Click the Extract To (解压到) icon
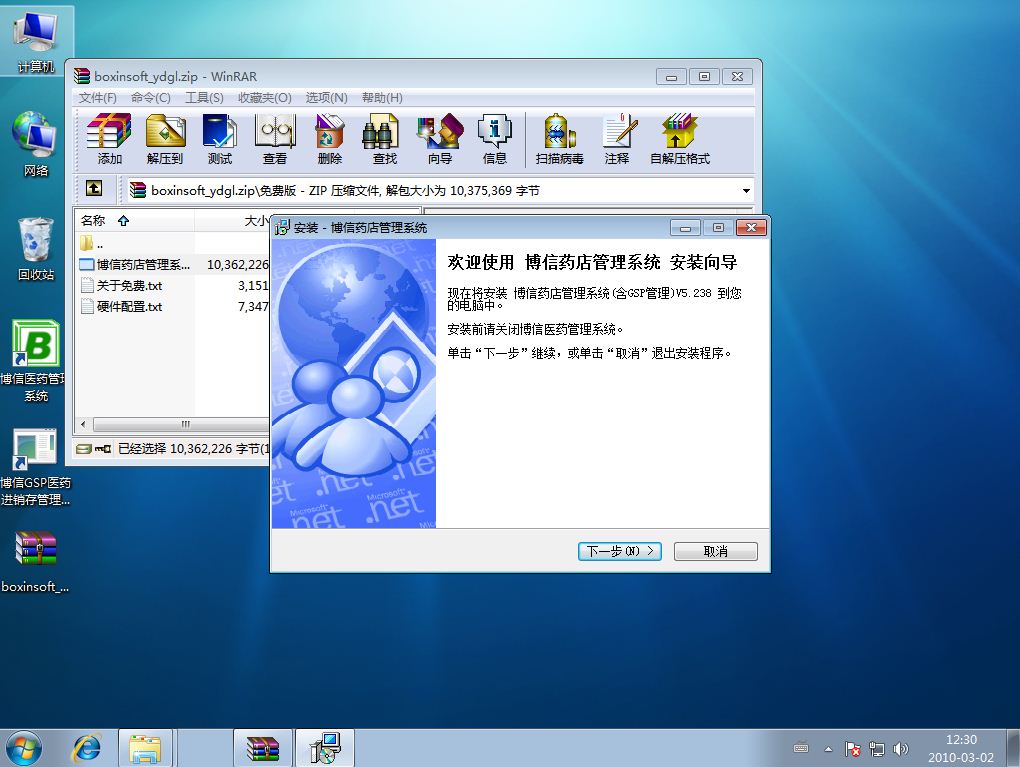Viewport: 1020px width, 767px height. [165, 139]
